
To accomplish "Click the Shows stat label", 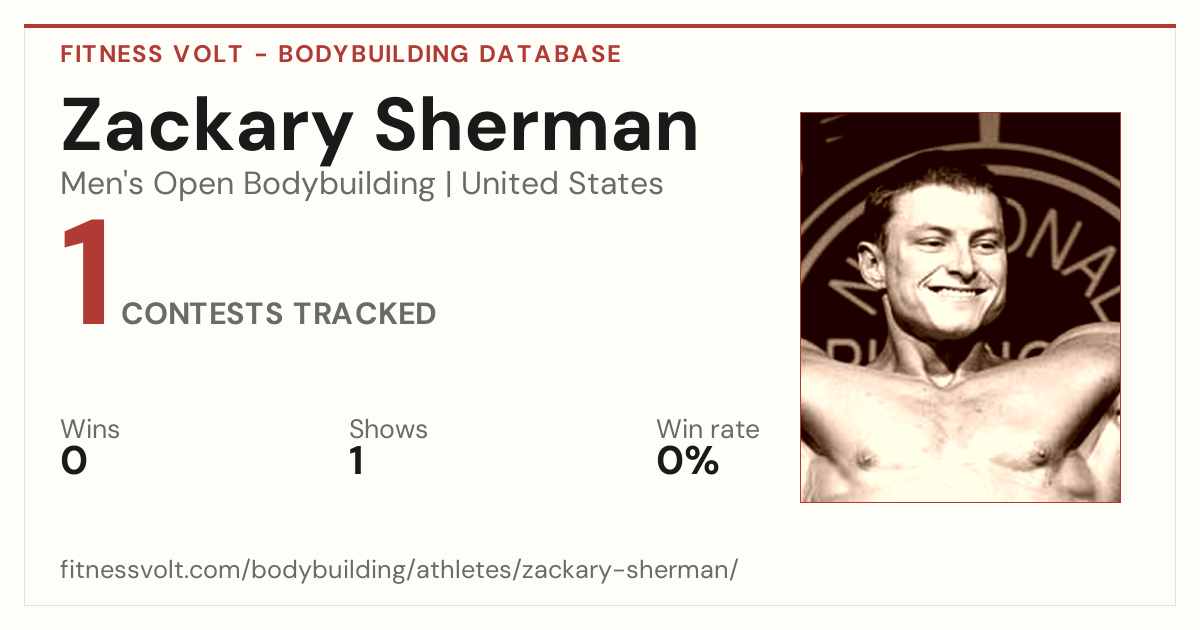I will point(388,429).
